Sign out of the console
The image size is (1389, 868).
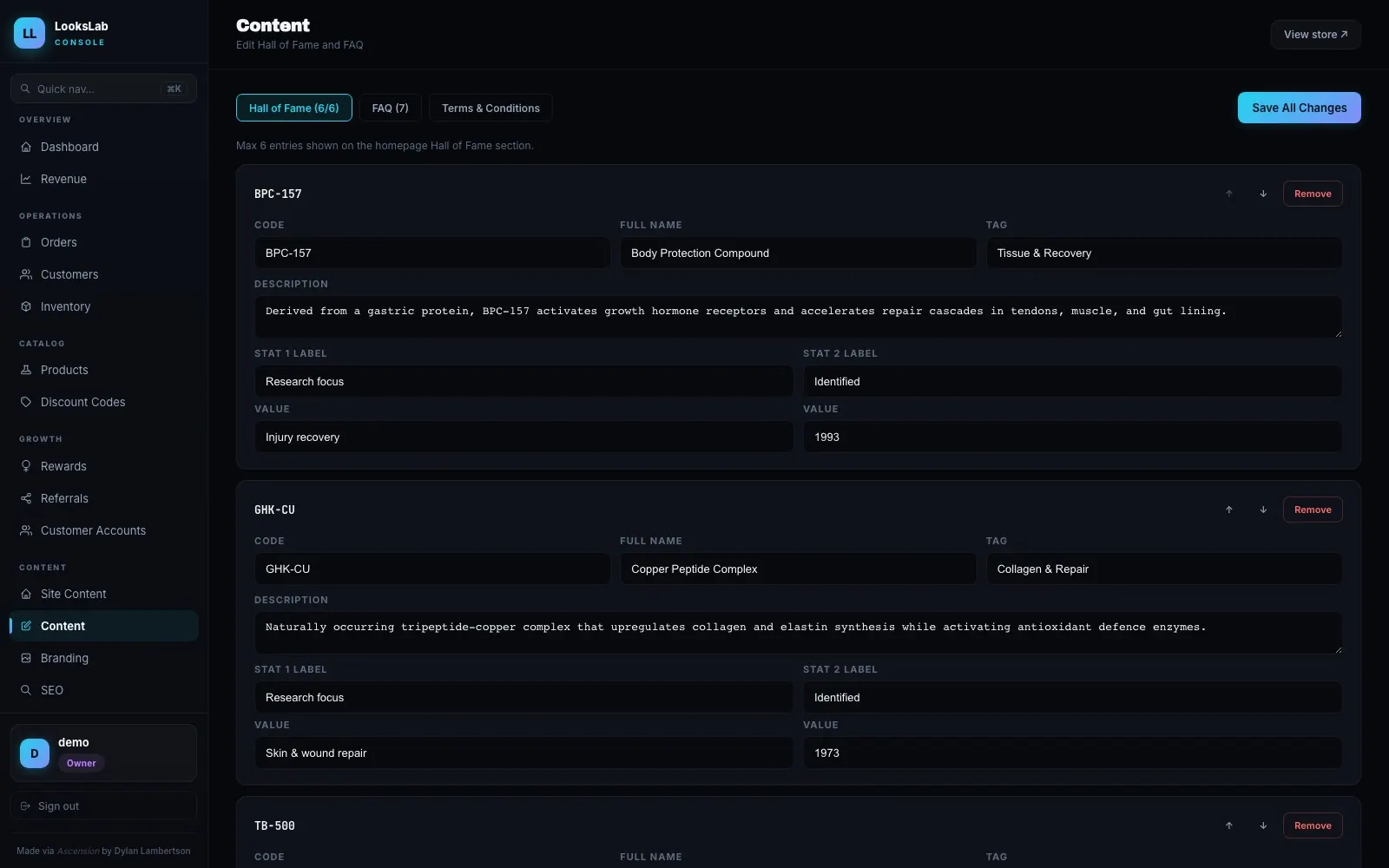103,806
